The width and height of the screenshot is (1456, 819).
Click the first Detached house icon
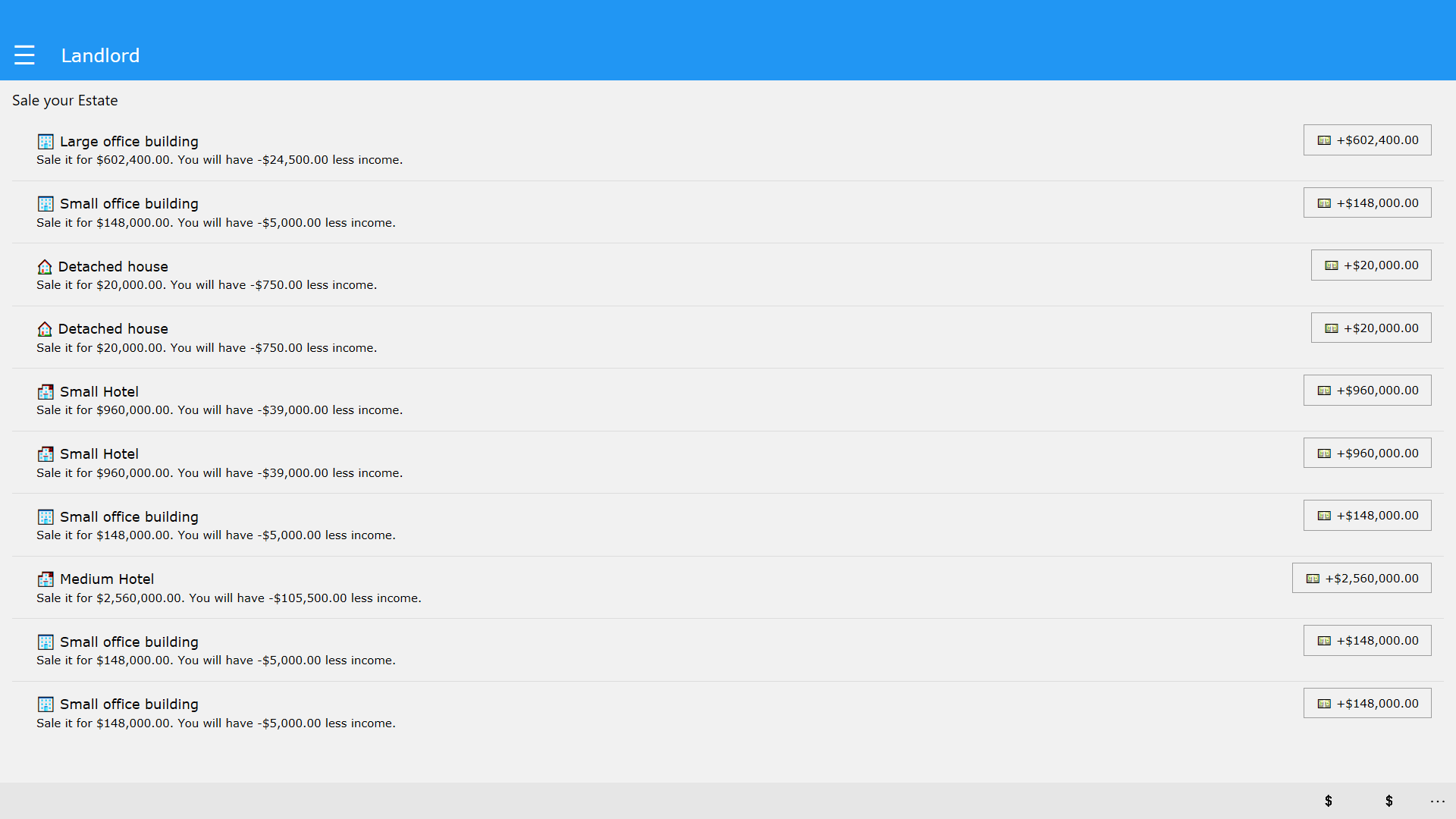coord(45,267)
